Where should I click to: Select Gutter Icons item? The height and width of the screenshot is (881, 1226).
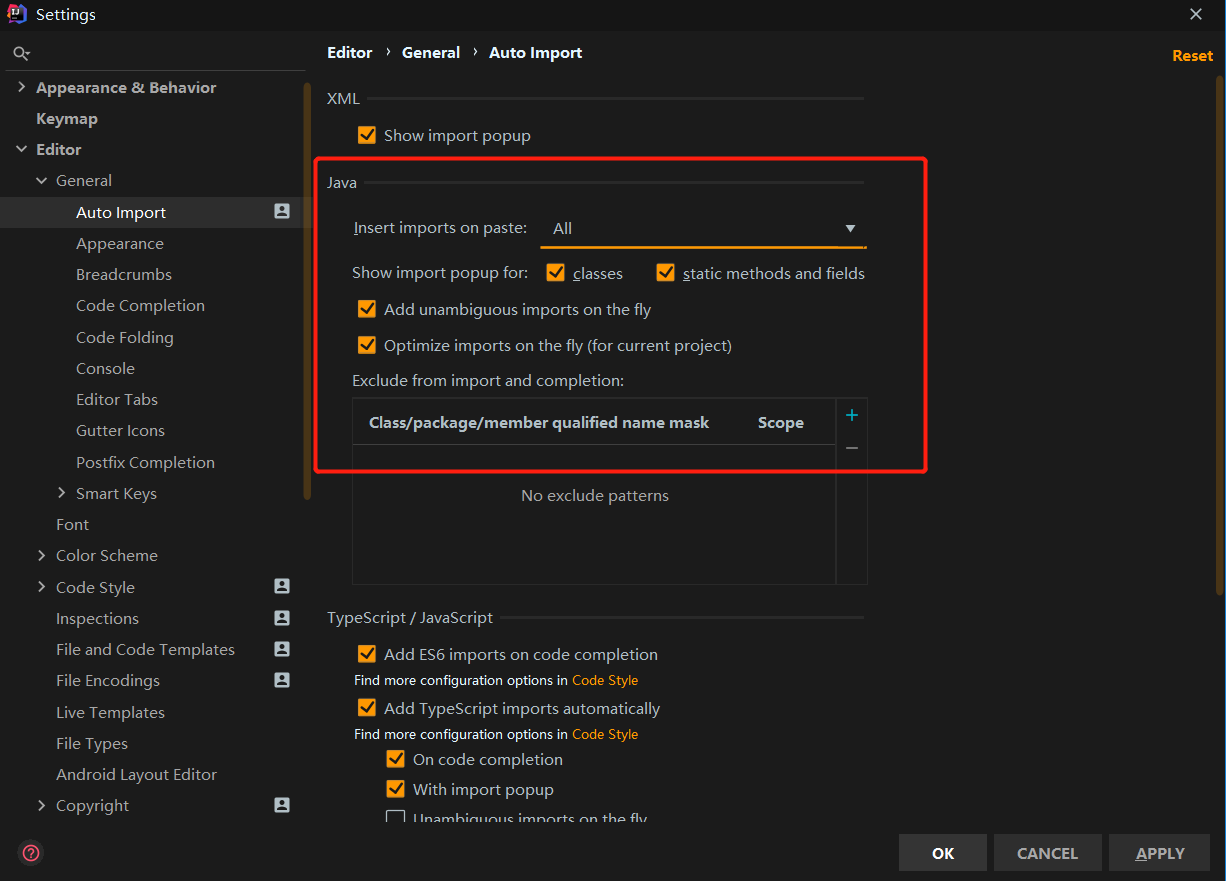[120, 430]
